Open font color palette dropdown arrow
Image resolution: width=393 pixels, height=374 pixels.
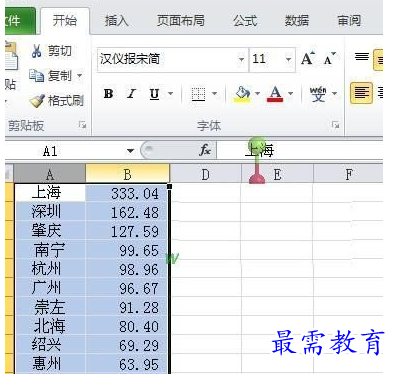pyautogui.click(x=290, y=93)
